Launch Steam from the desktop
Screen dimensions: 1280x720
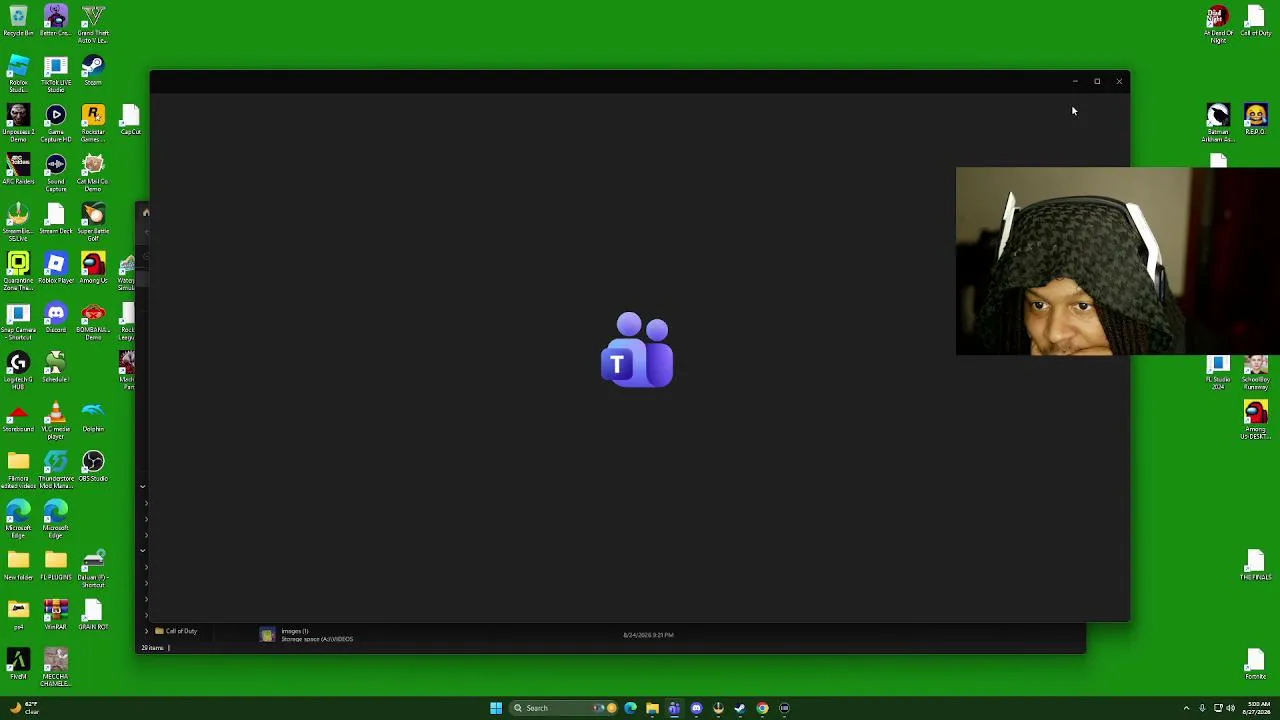pos(93,70)
